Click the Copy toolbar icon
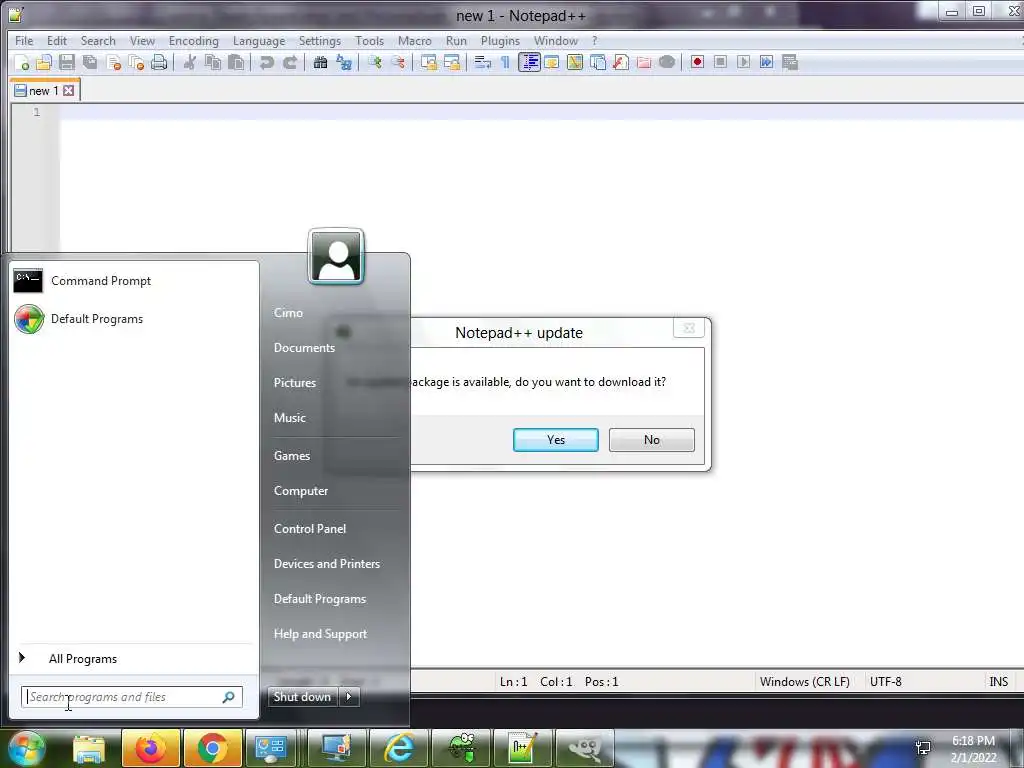1024x768 pixels. (x=213, y=63)
